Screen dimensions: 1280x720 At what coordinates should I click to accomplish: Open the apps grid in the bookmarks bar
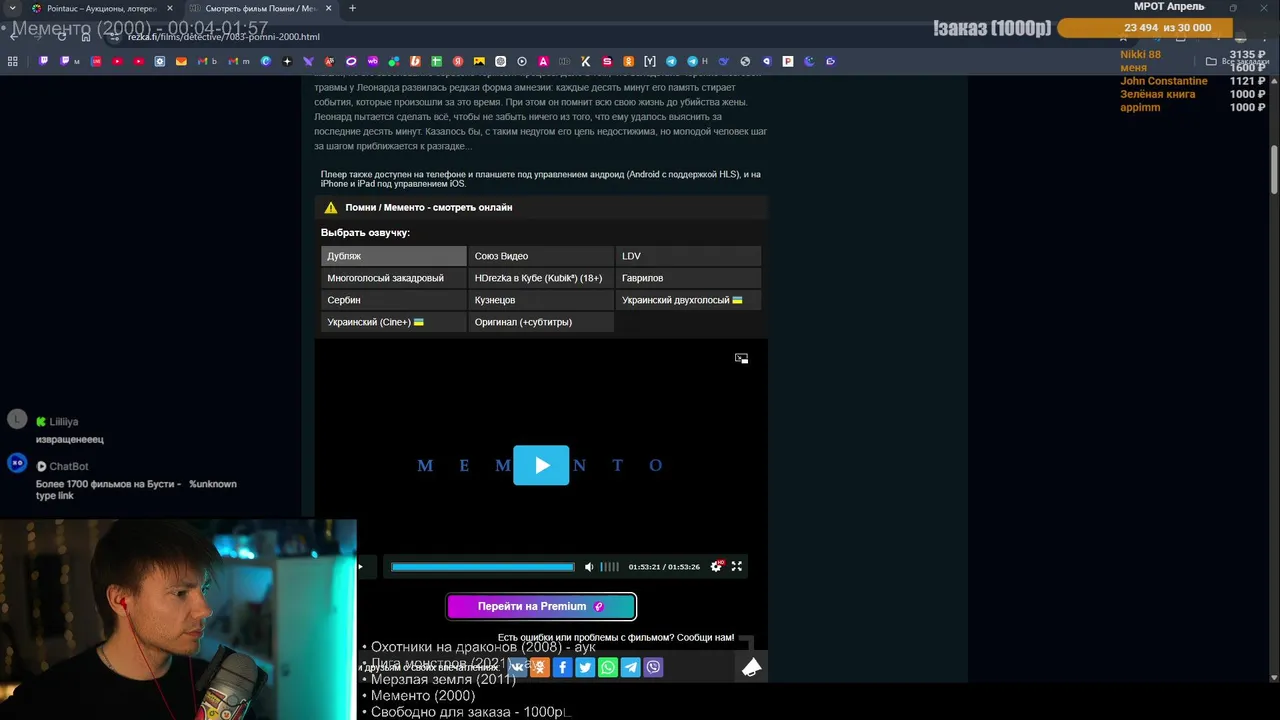click(12, 61)
